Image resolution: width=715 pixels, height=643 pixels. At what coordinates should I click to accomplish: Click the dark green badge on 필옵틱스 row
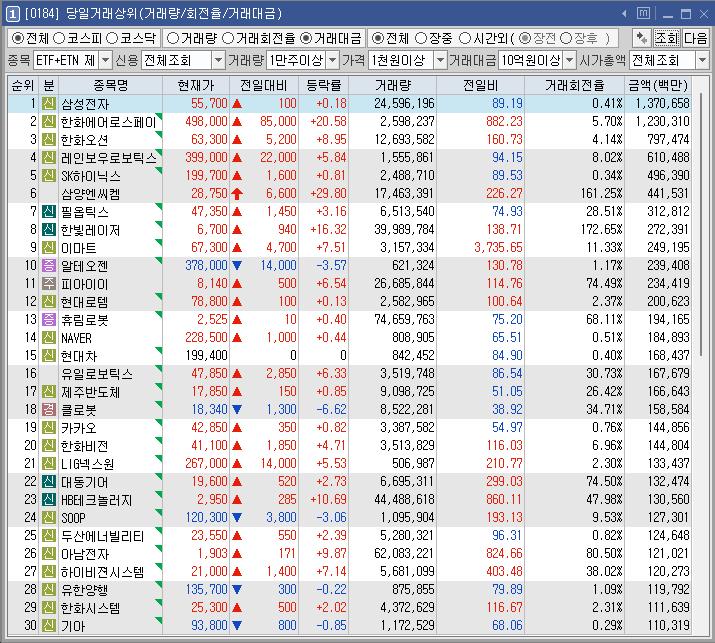pos(49,212)
